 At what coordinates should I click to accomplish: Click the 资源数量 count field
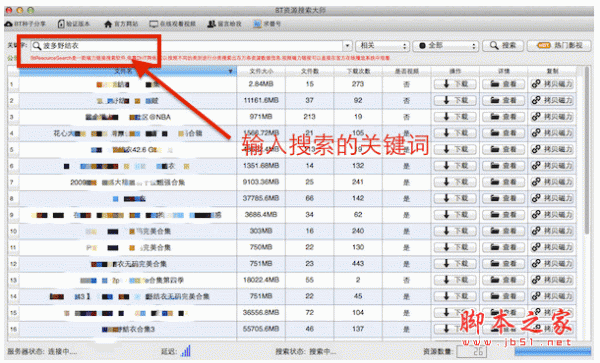[471, 351]
